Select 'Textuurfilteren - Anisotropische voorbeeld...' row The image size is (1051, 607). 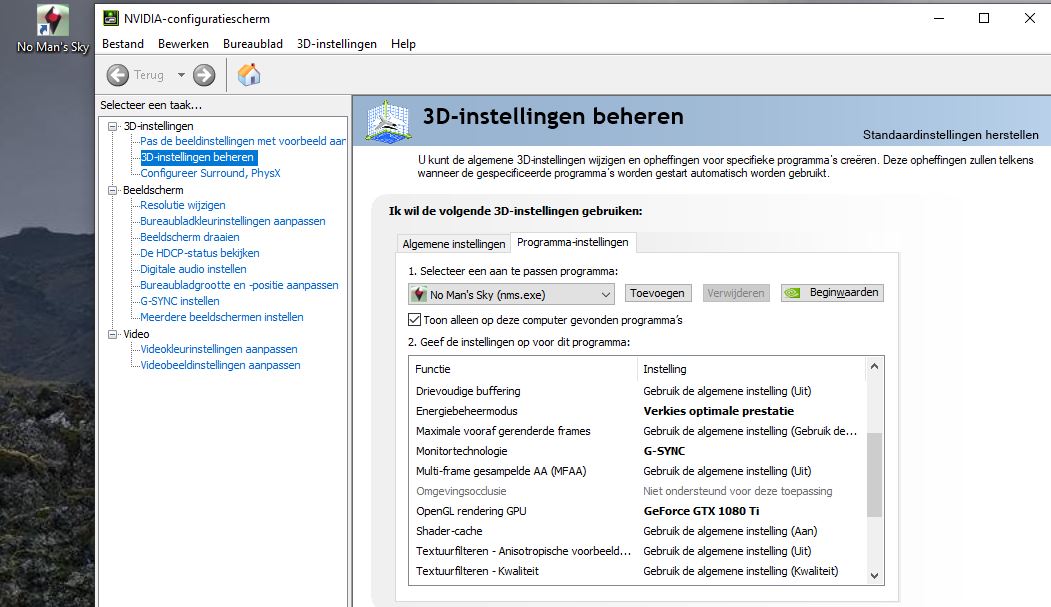coord(637,551)
